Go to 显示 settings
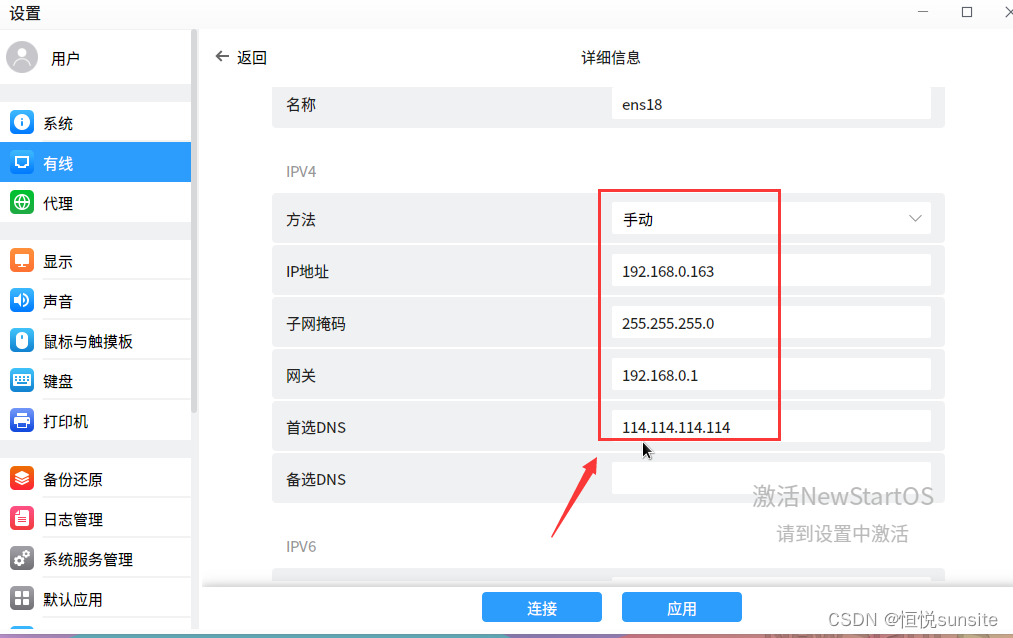 coord(96,261)
